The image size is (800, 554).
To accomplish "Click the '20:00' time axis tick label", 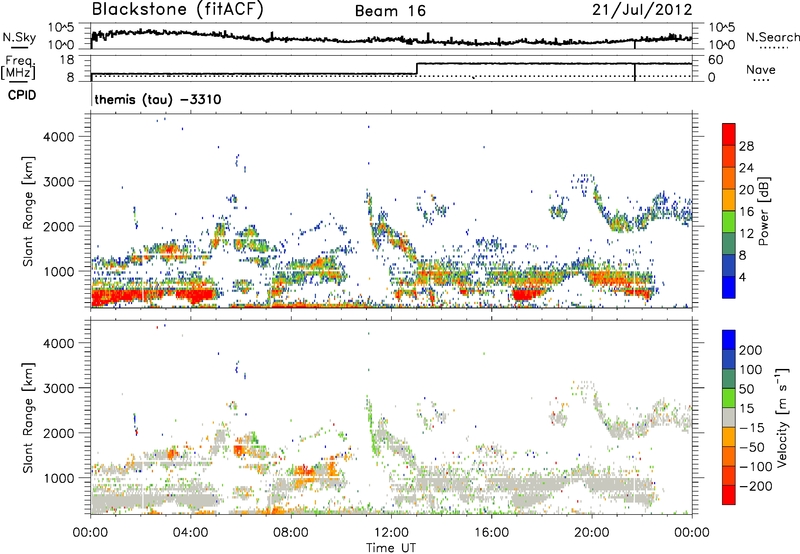I will coord(592,533).
